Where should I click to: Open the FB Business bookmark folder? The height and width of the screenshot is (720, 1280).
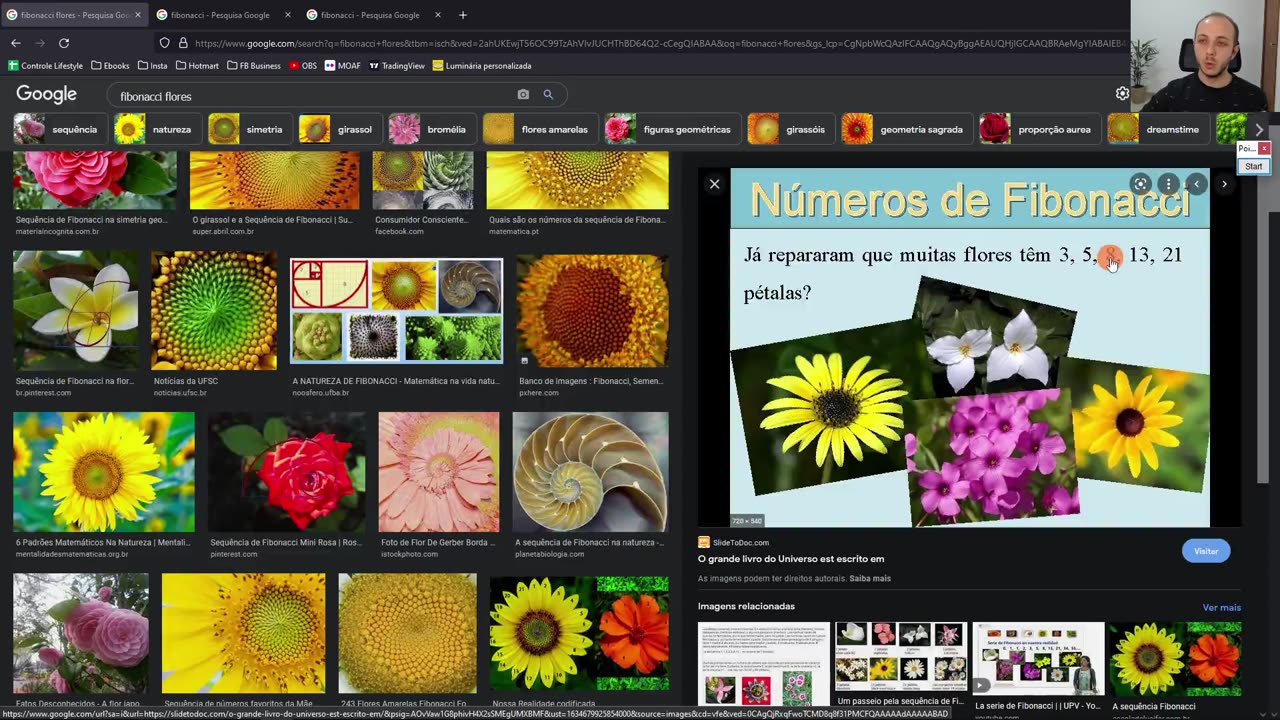click(x=254, y=66)
